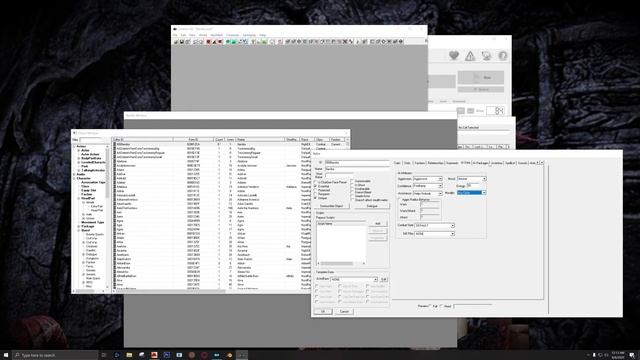Collapse the Character category in Object Window tree
Viewport: 640px width, 360px height.
click(75, 178)
